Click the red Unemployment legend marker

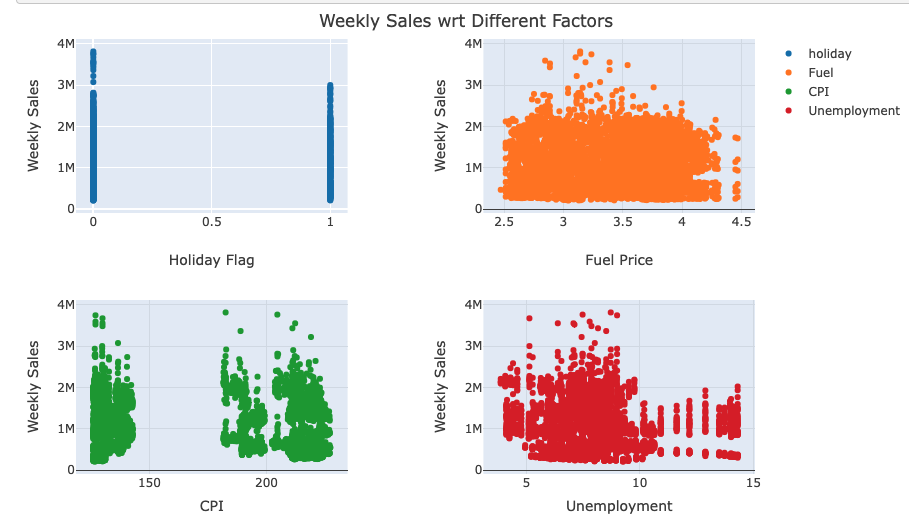tap(788, 111)
